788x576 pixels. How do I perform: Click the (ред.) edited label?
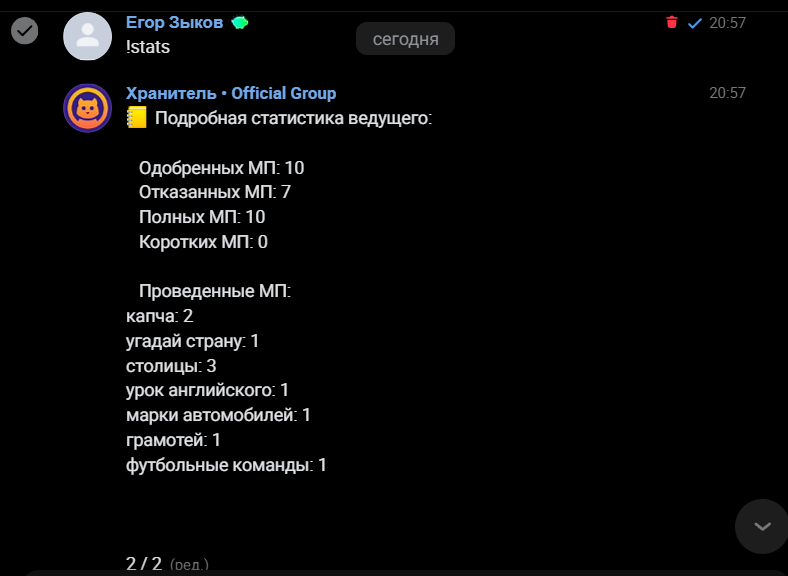[189, 565]
